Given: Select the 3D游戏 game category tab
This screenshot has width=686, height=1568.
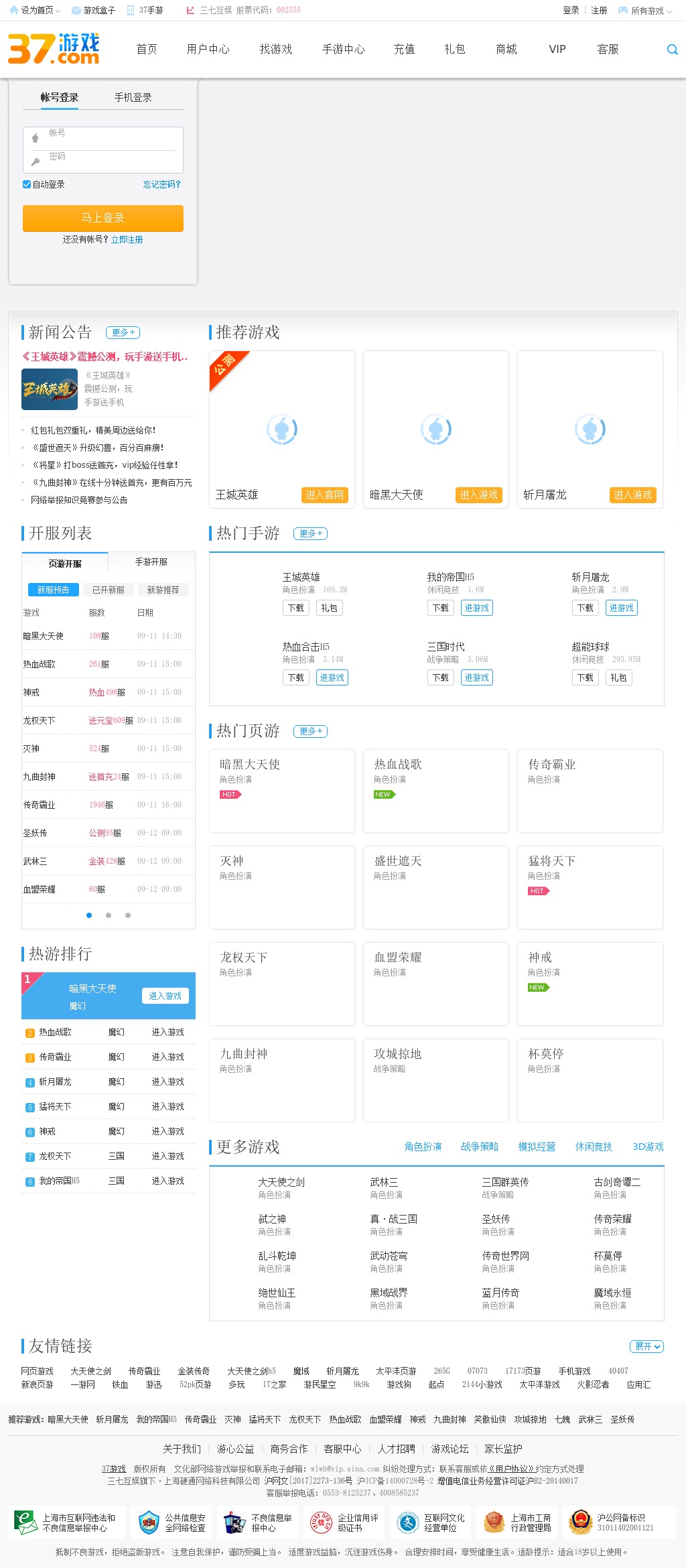Looking at the screenshot, I should 648,1147.
